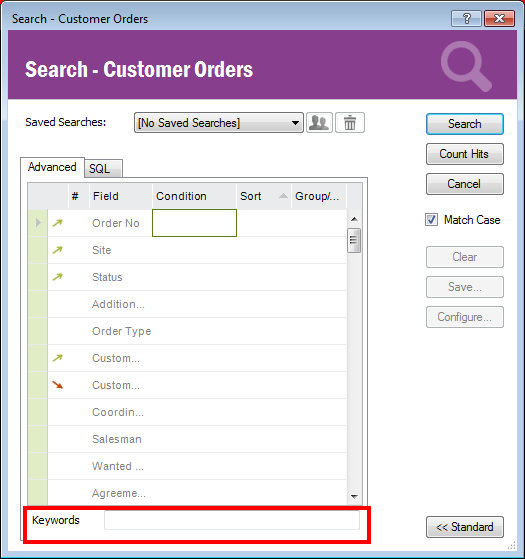Click the Order No condition cell
This screenshot has height=559, width=525.
194,223
